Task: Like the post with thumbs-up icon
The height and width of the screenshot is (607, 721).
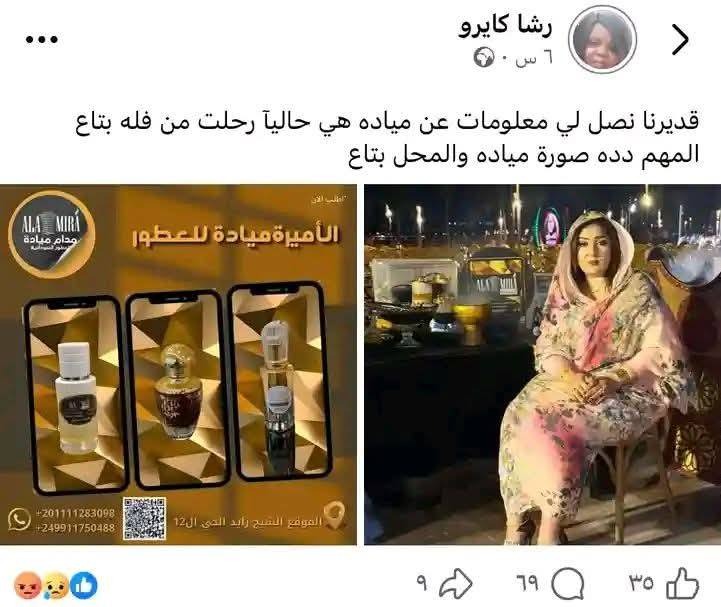Action: [683, 584]
